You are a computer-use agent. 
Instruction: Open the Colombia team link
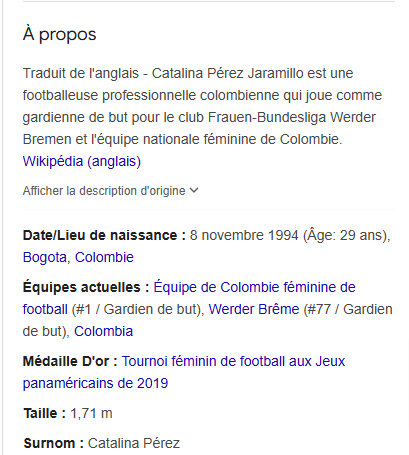103,331
